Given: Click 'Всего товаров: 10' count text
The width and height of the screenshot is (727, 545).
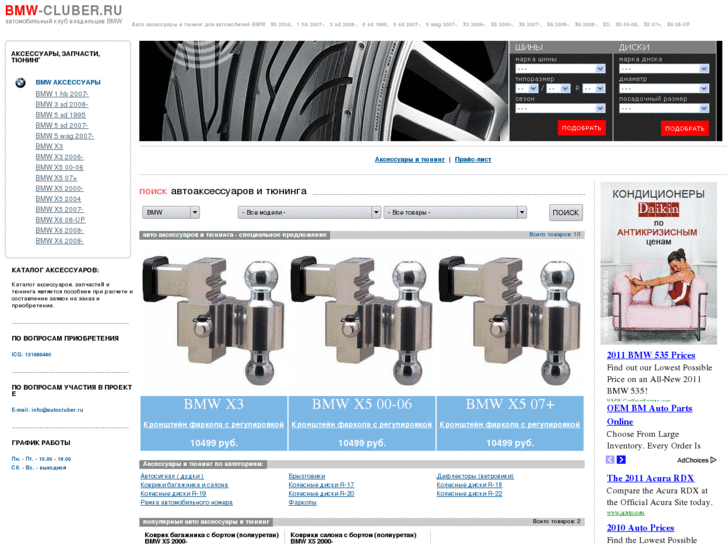Looking at the screenshot, I should tap(555, 235).
